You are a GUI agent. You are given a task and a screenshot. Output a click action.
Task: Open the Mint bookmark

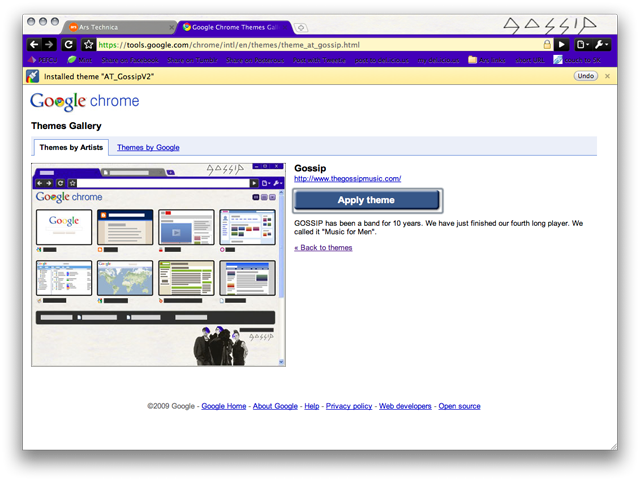click(x=80, y=60)
